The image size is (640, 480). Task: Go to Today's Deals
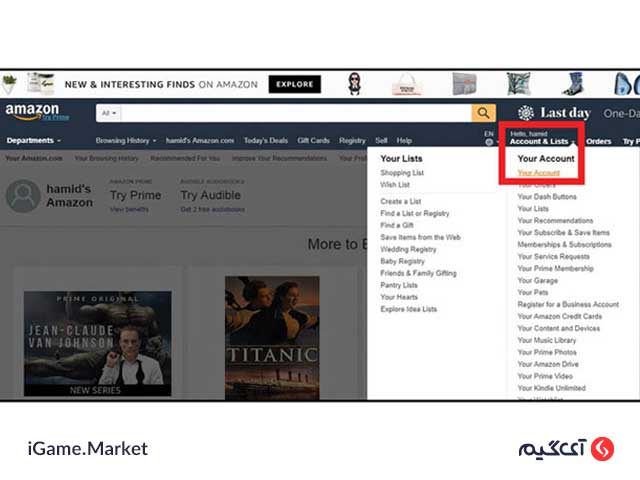click(x=266, y=140)
